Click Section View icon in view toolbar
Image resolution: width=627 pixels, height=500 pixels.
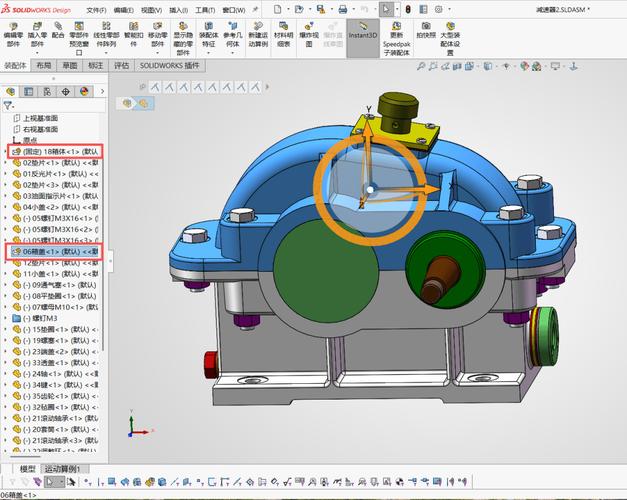(x=457, y=66)
